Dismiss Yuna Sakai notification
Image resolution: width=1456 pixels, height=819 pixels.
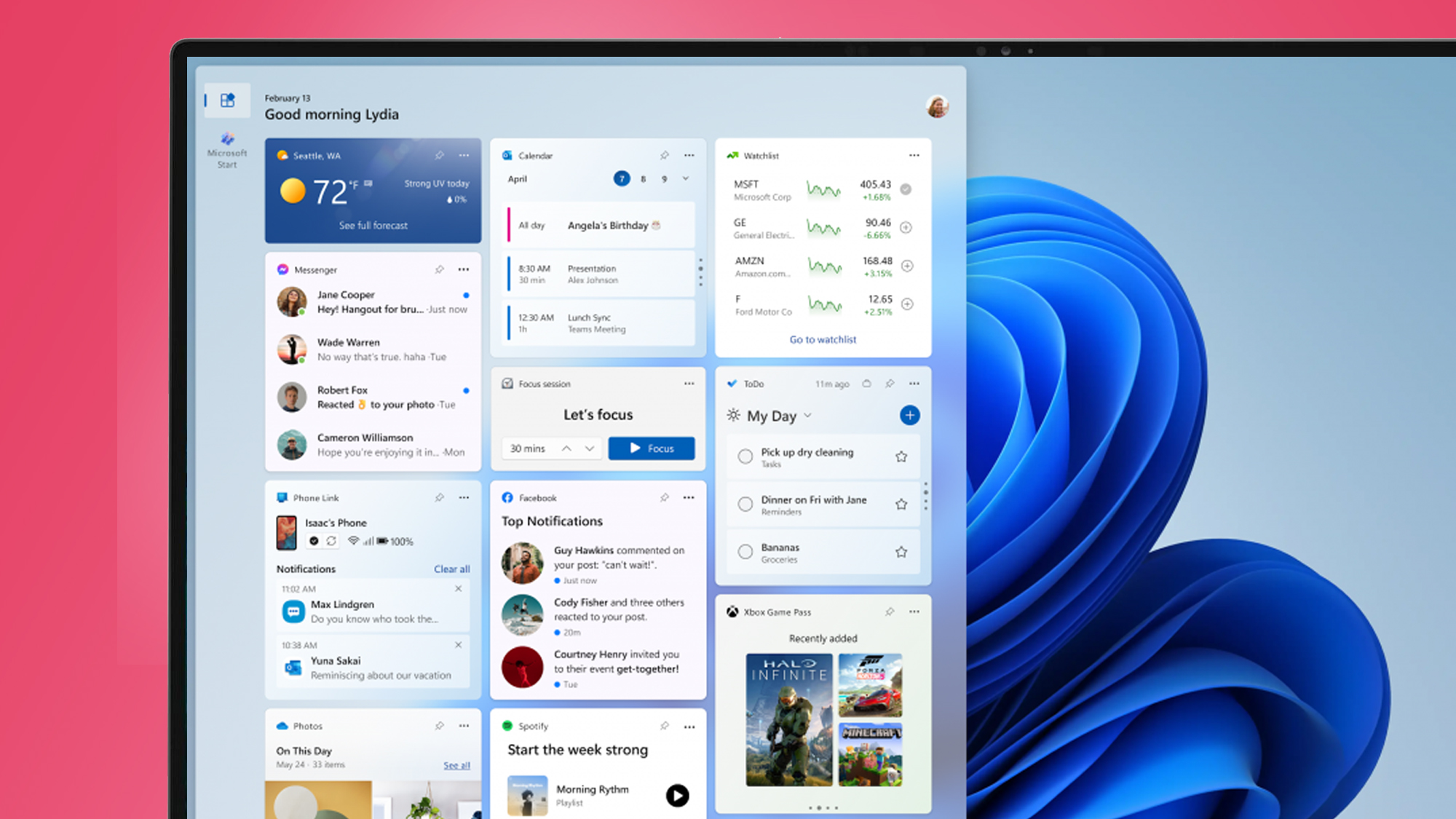click(459, 644)
